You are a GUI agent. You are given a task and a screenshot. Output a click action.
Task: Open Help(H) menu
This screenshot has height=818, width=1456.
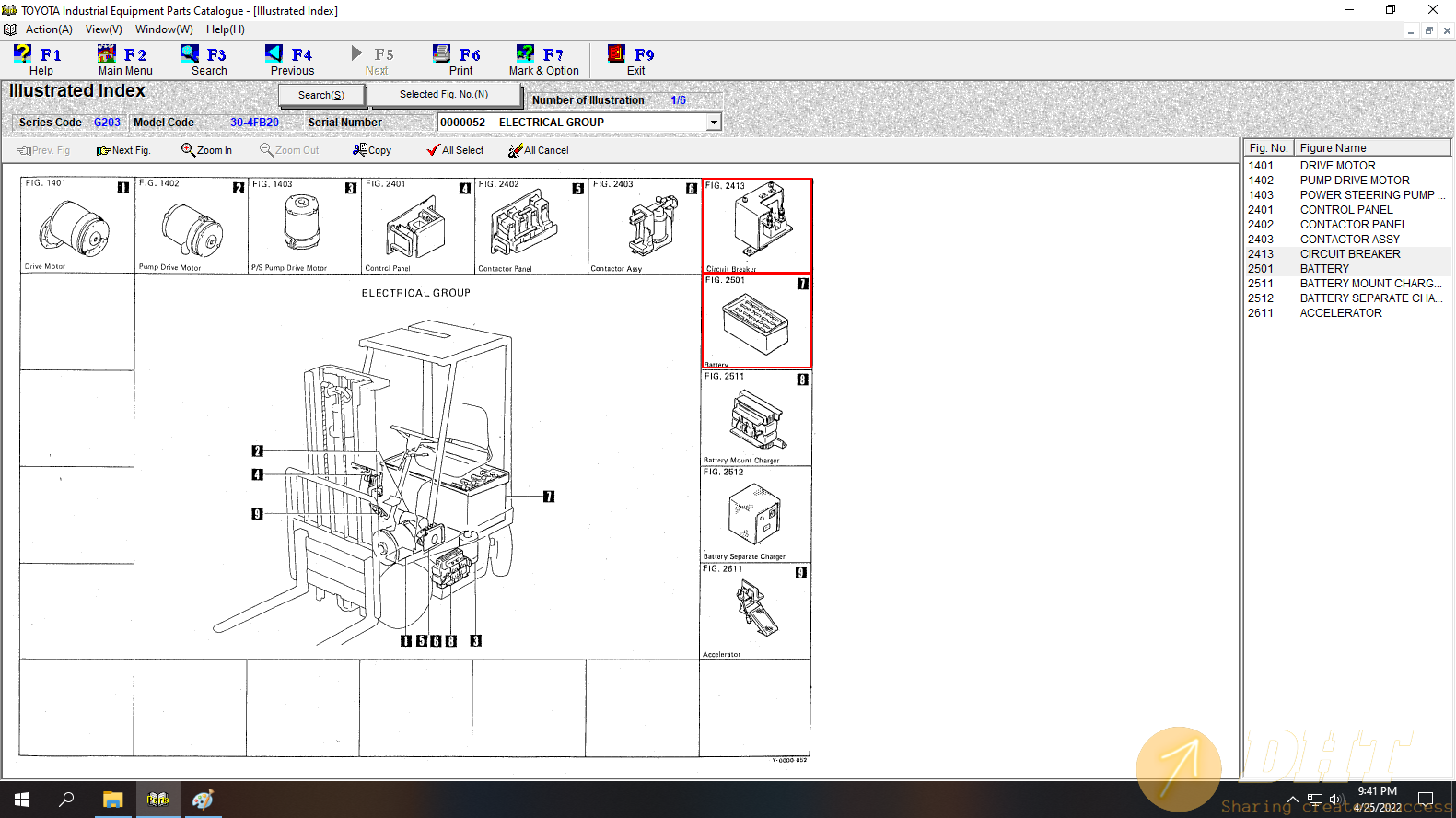tap(225, 29)
